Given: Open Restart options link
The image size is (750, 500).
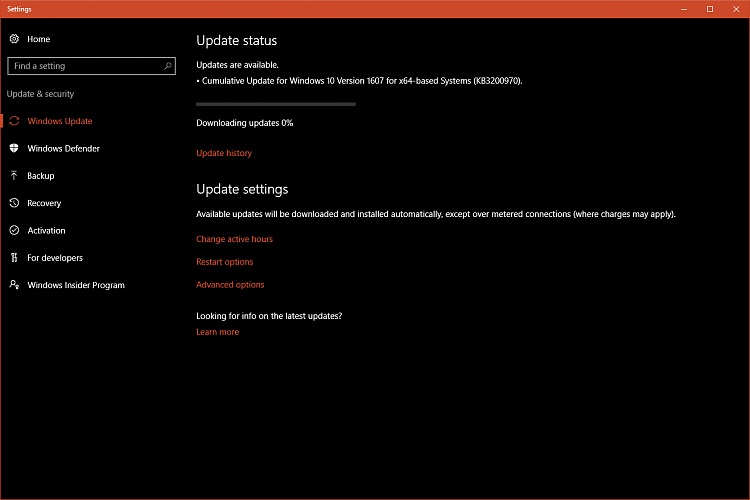Looking at the screenshot, I should pyautogui.click(x=225, y=262).
